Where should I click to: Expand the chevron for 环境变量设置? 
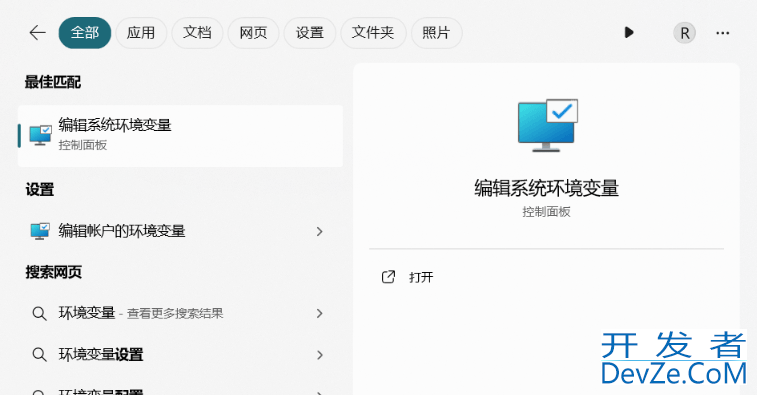pyautogui.click(x=319, y=355)
